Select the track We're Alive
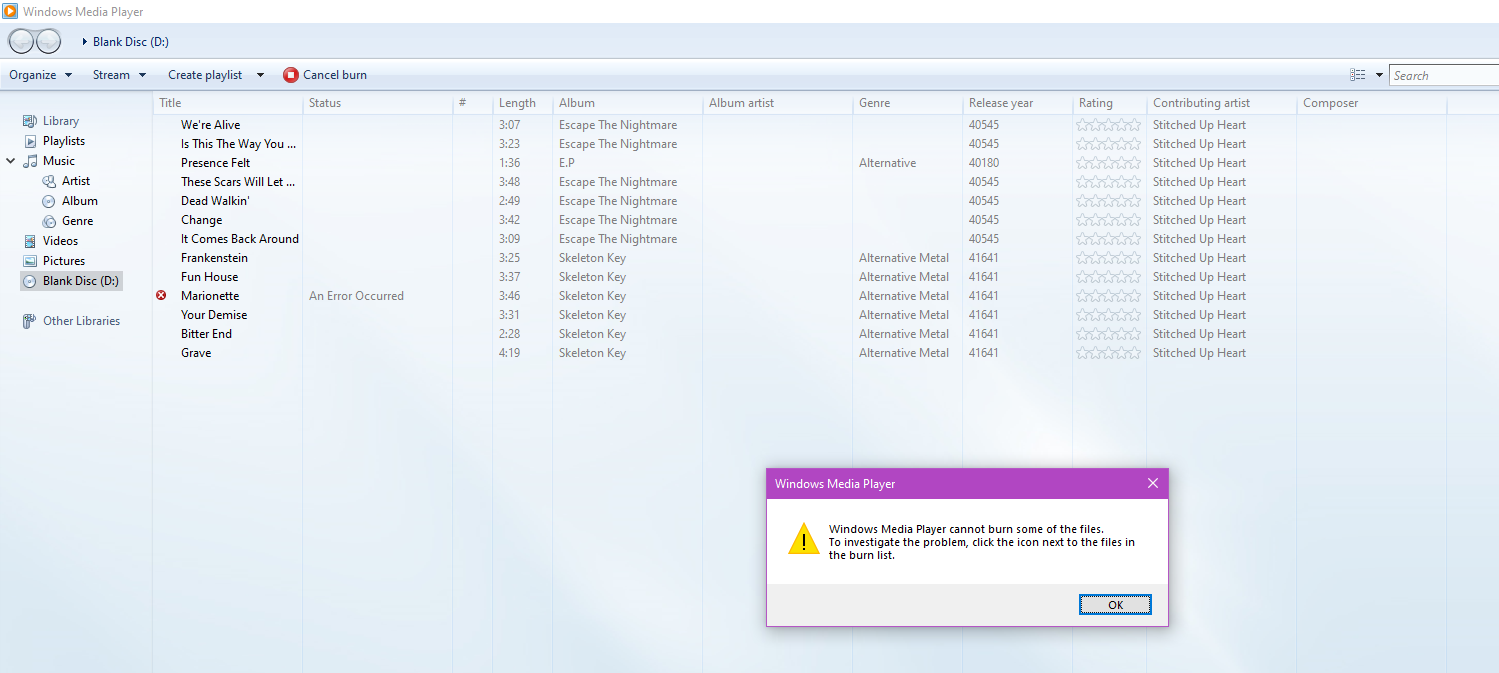This screenshot has width=1499, height=673. tap(211, 125)
